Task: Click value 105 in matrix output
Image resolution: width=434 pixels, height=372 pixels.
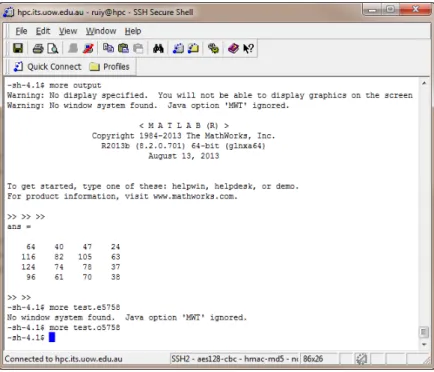Action: point(85,257)
